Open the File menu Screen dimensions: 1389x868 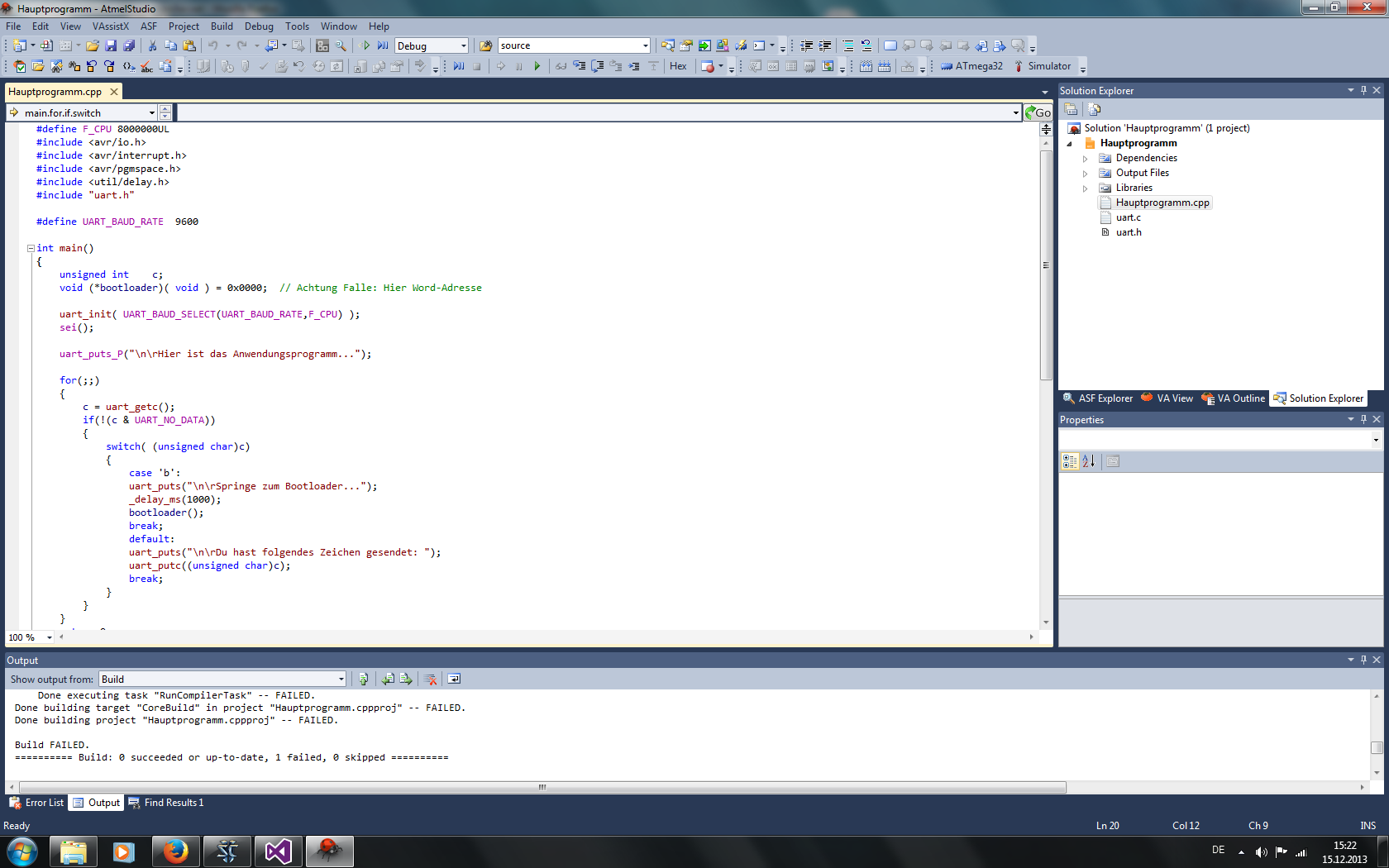tap(13, 26)
